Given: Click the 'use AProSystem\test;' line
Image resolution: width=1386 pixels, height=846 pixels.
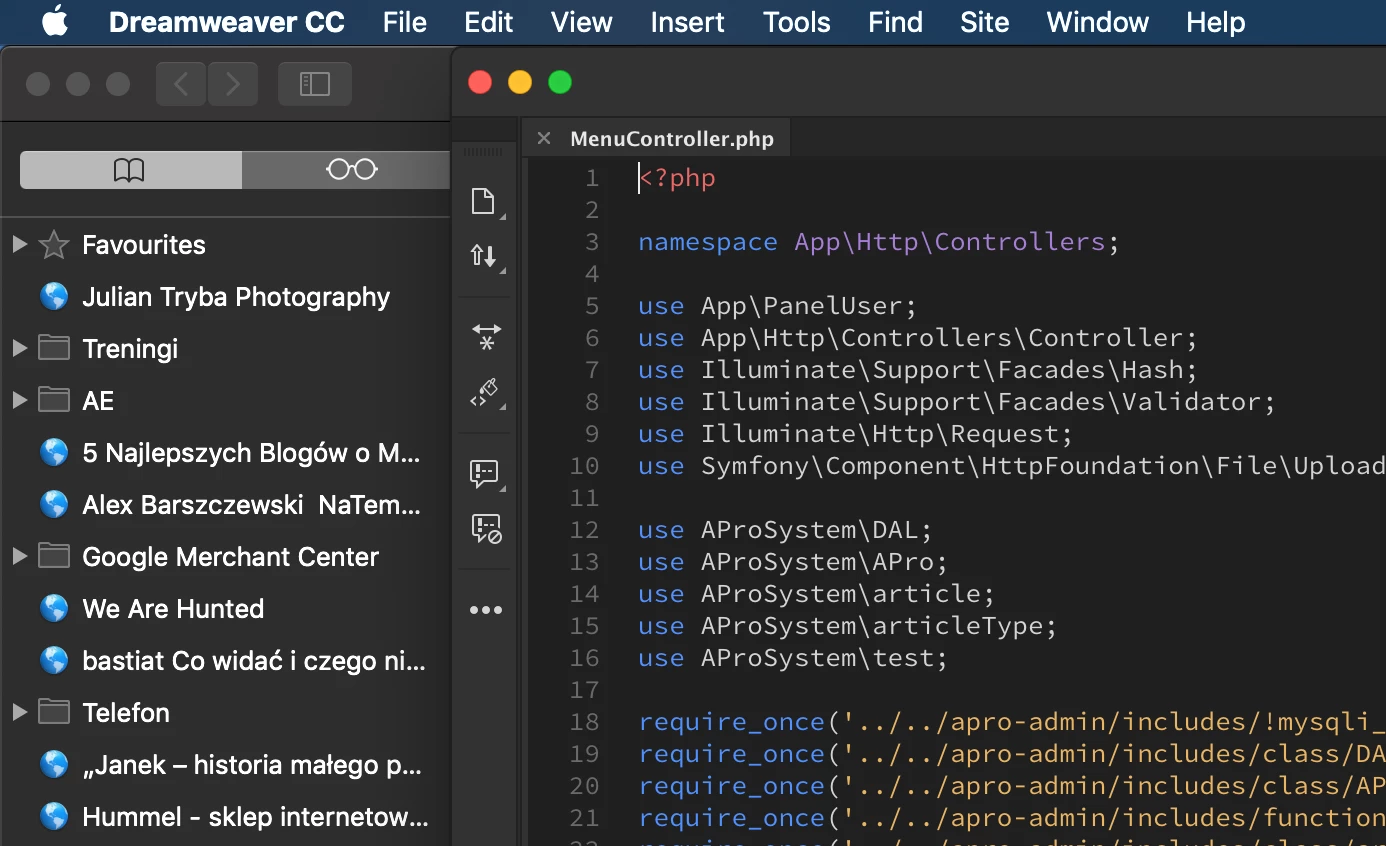Looking at the screenshot, I should point(793,658).
